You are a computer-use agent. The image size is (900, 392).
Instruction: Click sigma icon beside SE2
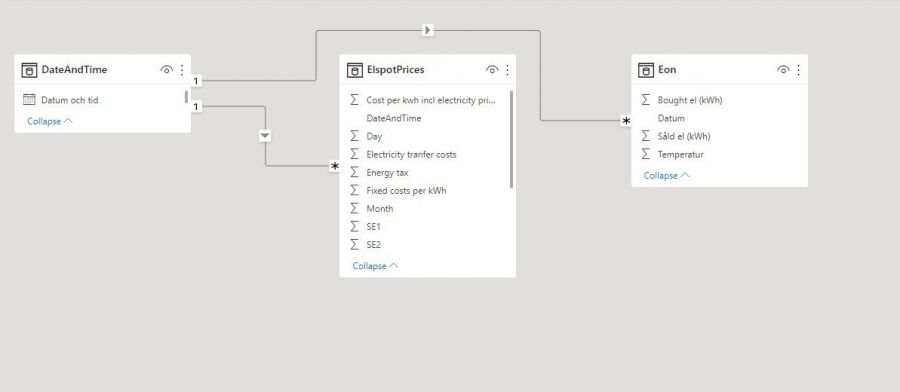[x=355, y=245]
